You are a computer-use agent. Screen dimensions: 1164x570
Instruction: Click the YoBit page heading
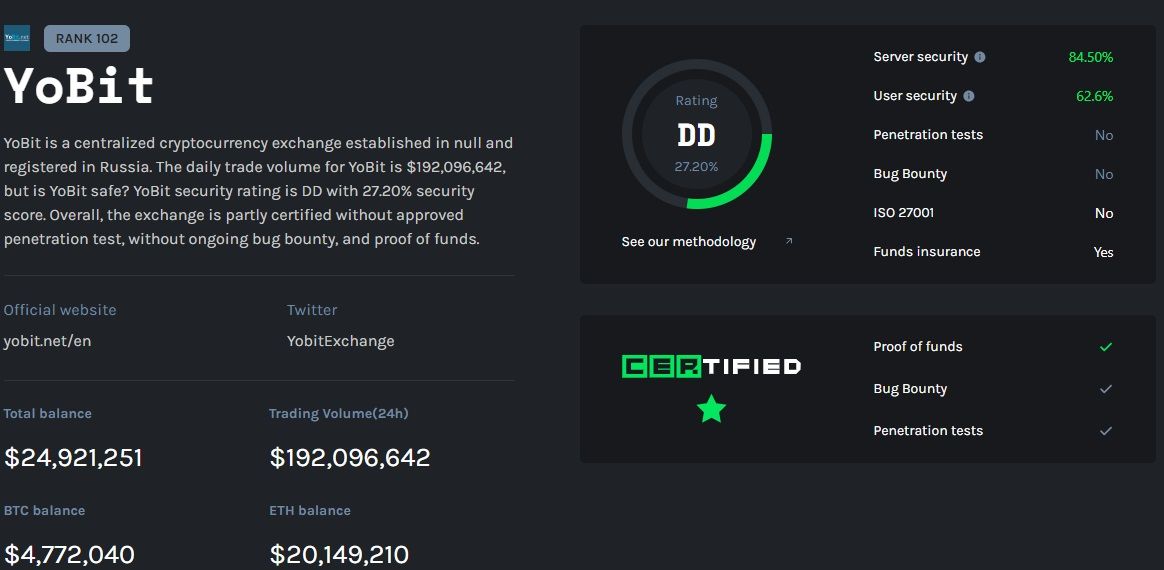click(x=80, y=87)
